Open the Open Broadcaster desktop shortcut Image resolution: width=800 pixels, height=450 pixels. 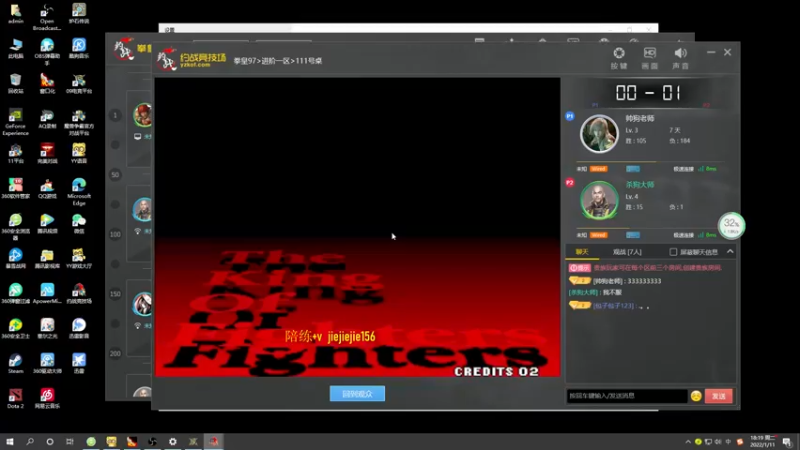pyautogui.click(x=47, y=17)
